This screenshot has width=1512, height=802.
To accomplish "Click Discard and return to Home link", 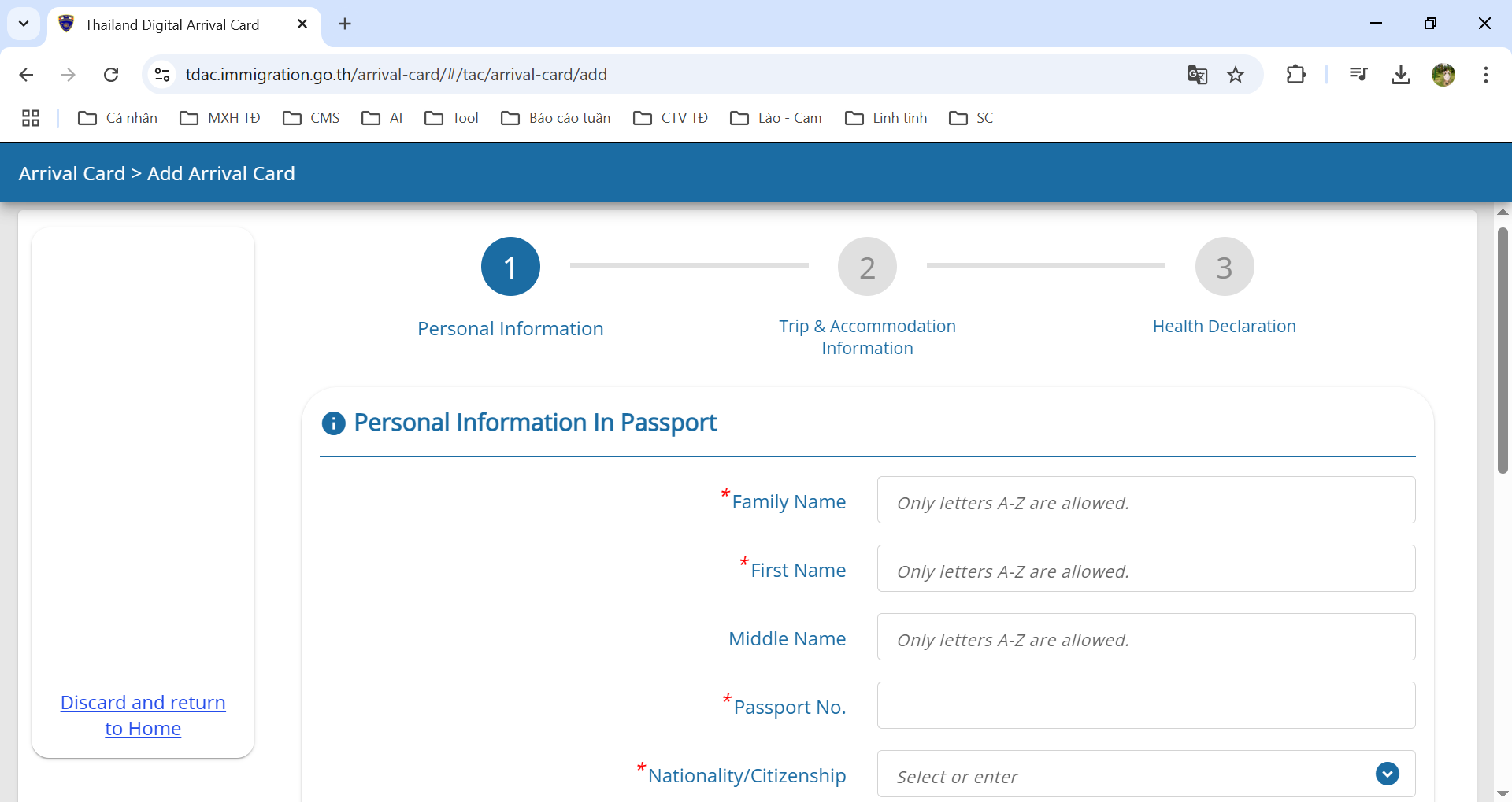I will tap(143, 715).
